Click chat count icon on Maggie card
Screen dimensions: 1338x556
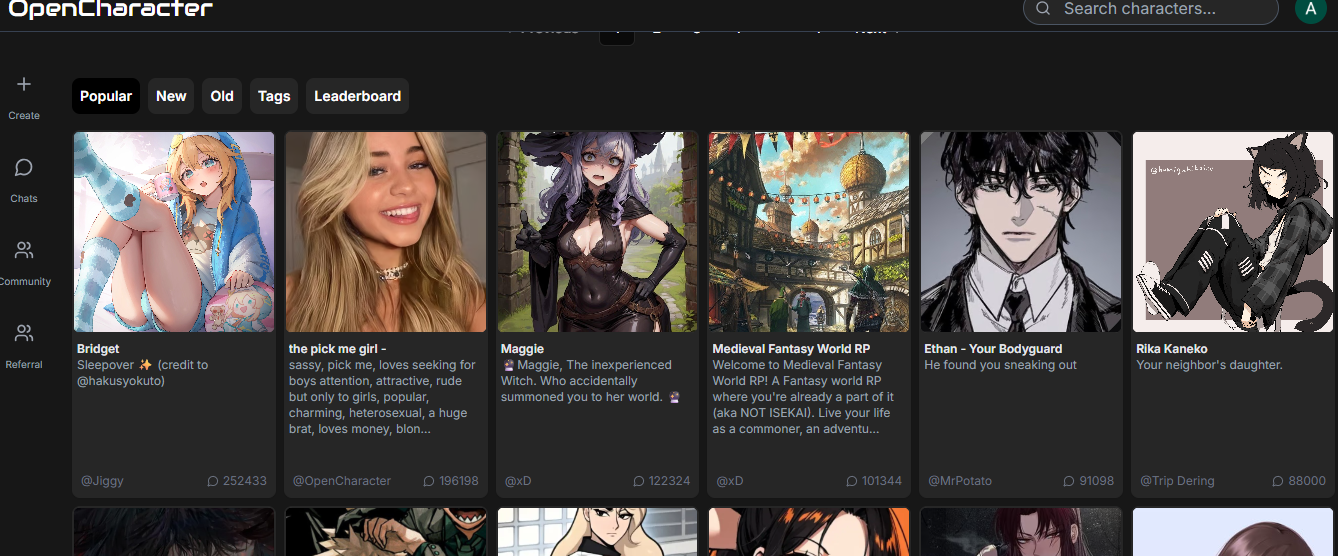click(x=639, y=481)
